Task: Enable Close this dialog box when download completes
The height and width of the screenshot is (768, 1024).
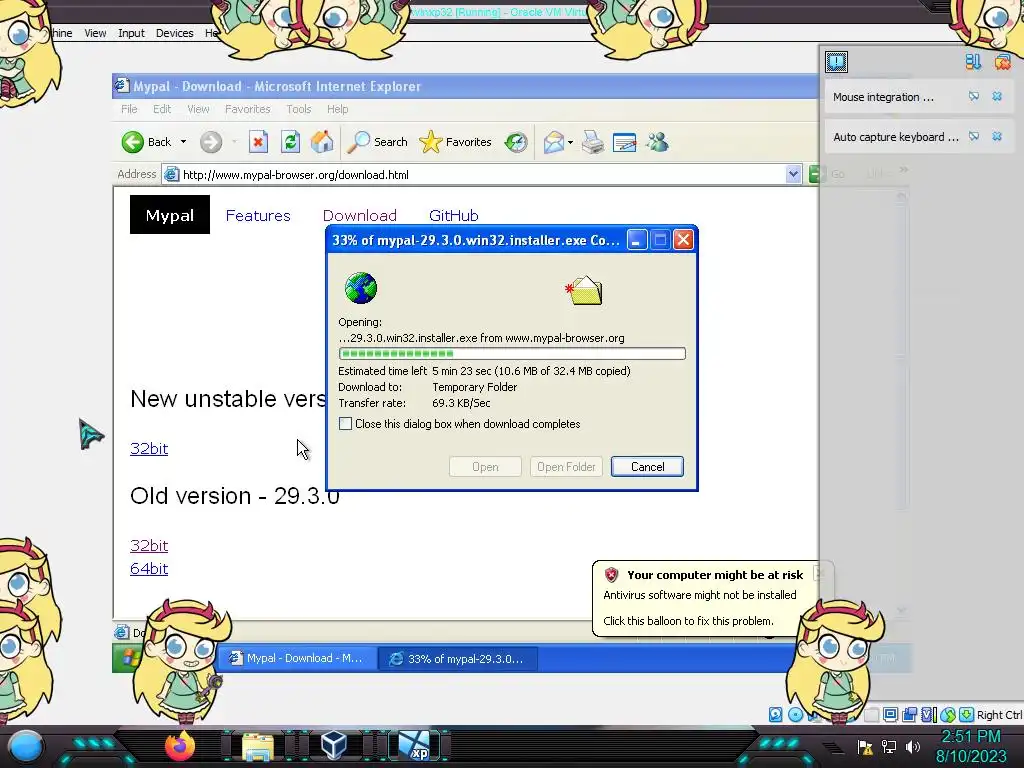Action: point(345,424)
